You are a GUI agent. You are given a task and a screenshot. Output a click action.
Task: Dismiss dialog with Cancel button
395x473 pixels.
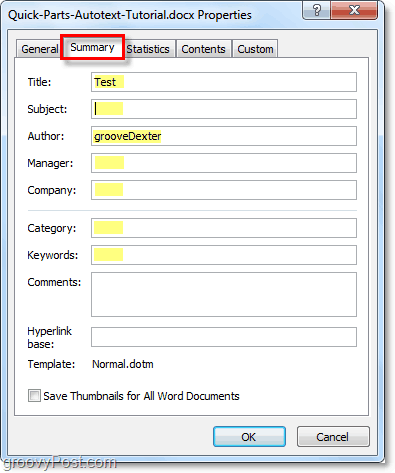pyautogui.click(x=333, y=437)
